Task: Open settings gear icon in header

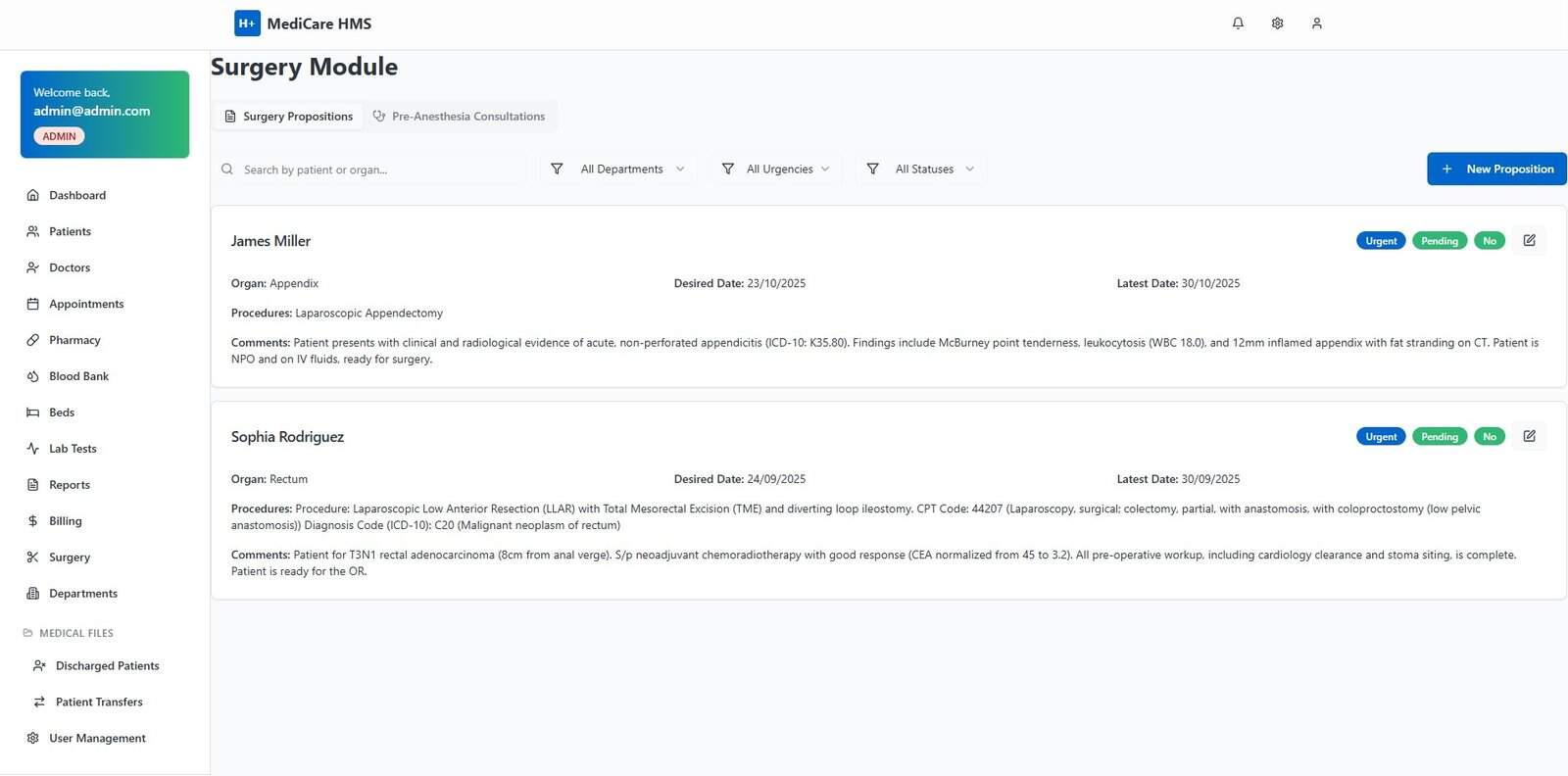Action: tap(1277, 24)
